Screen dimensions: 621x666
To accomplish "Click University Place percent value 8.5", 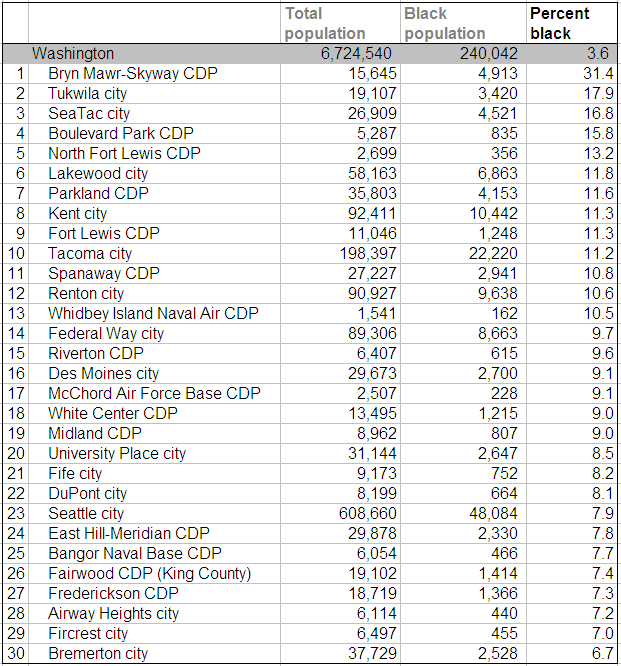I will [603, 453].
